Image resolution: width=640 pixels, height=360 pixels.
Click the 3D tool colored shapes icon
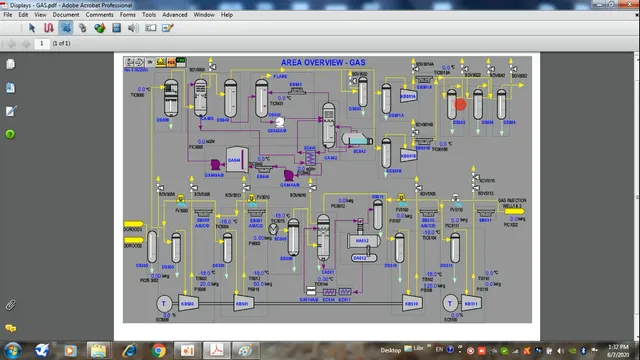100,28
